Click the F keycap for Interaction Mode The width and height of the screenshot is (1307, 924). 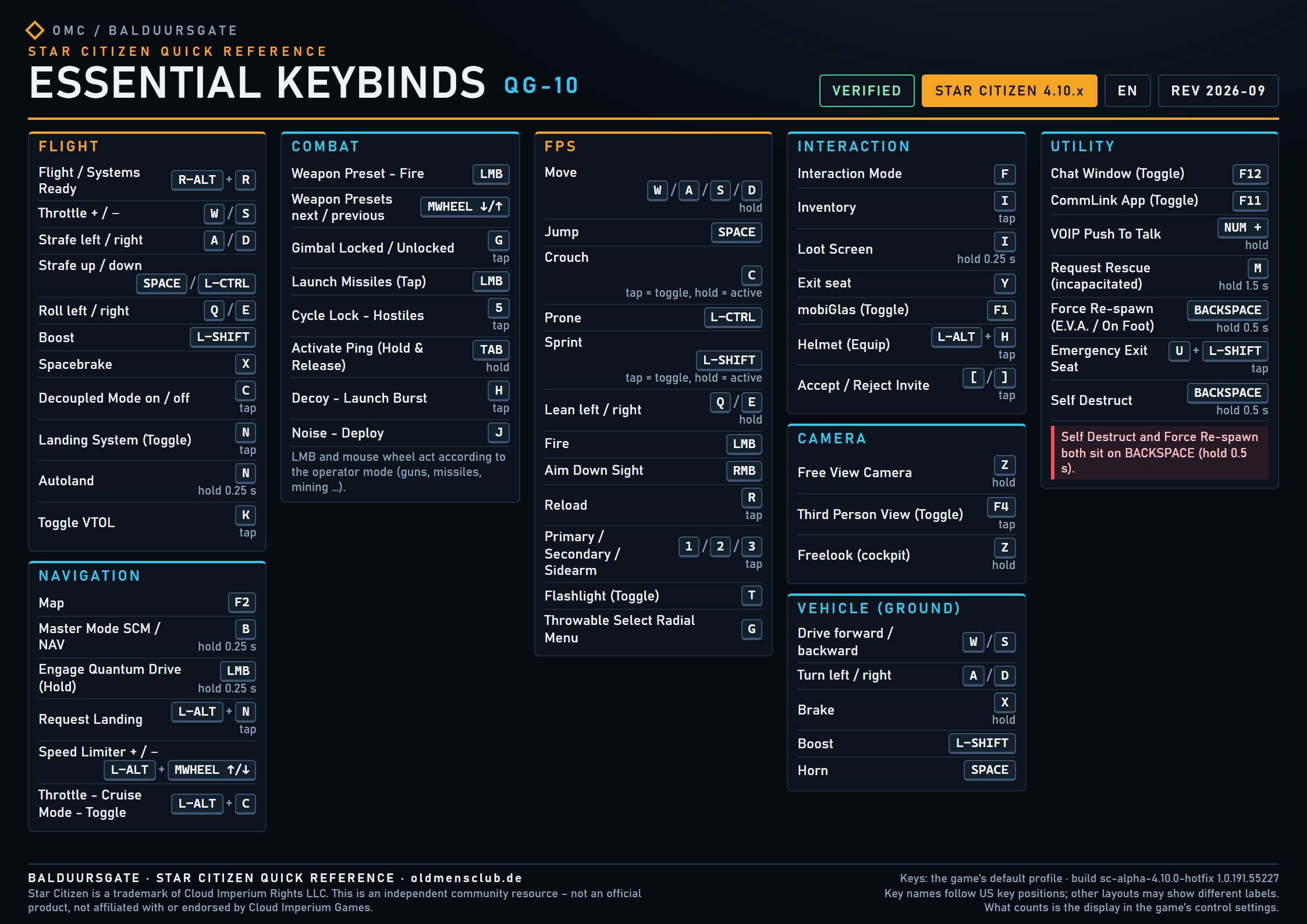click(1005, 174)
